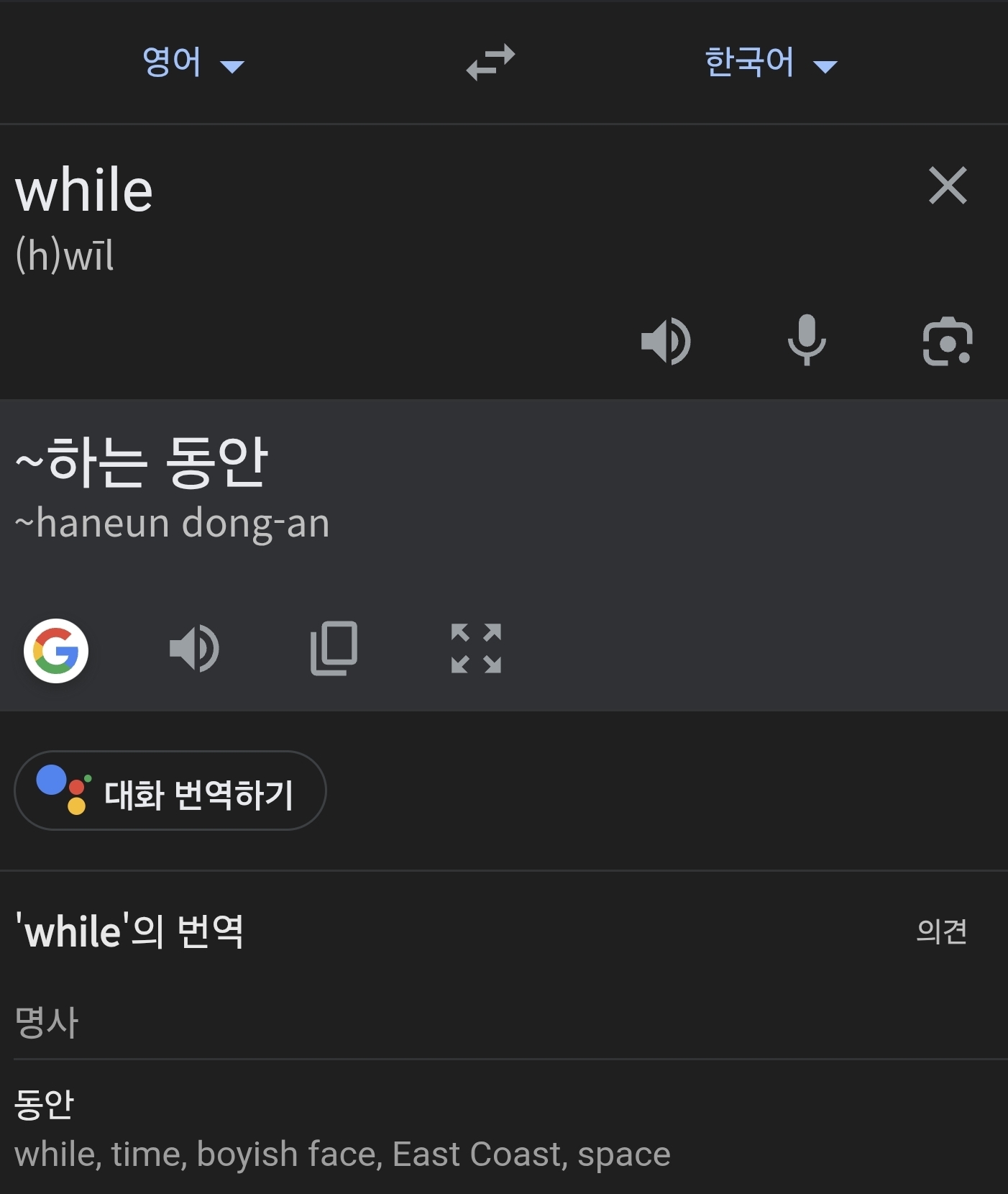Listen to source word pronunciation
The width and height of the screenshot is (1008, 1194).
point(666,341)
